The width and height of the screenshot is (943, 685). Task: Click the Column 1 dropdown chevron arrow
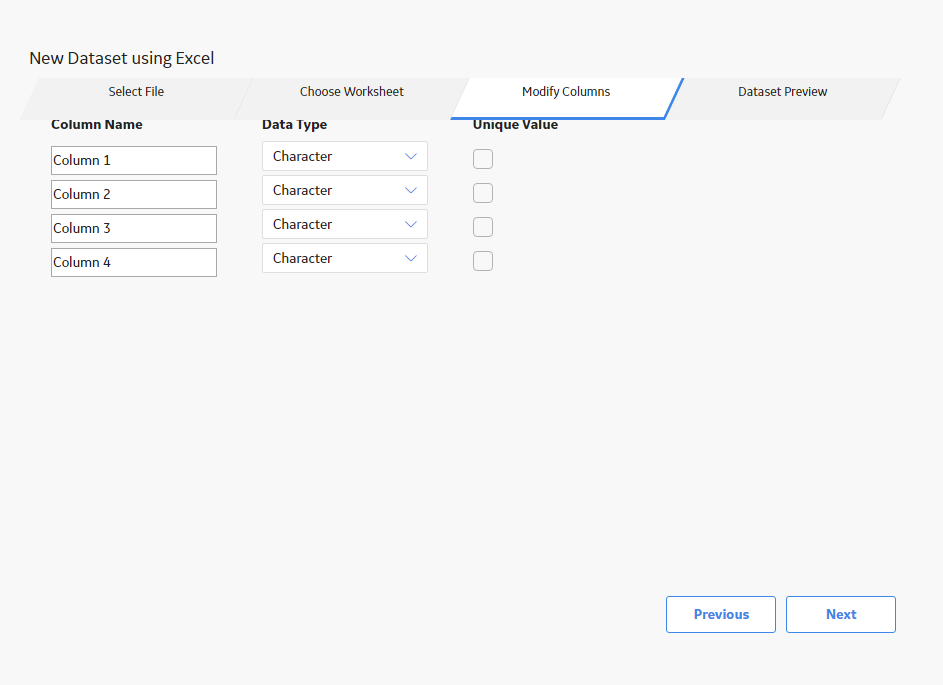click(x=411, y=156)
